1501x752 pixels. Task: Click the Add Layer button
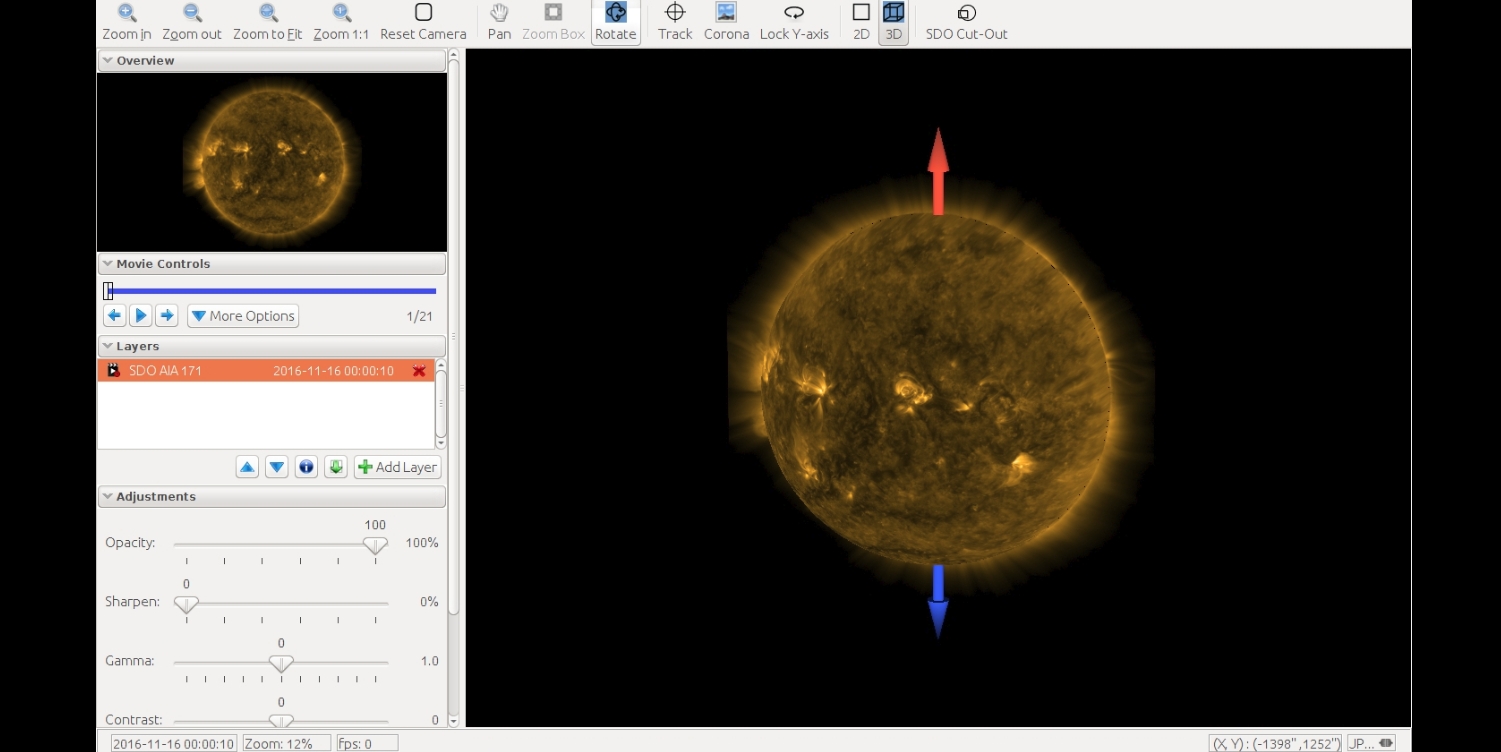[x=397, y=467]
